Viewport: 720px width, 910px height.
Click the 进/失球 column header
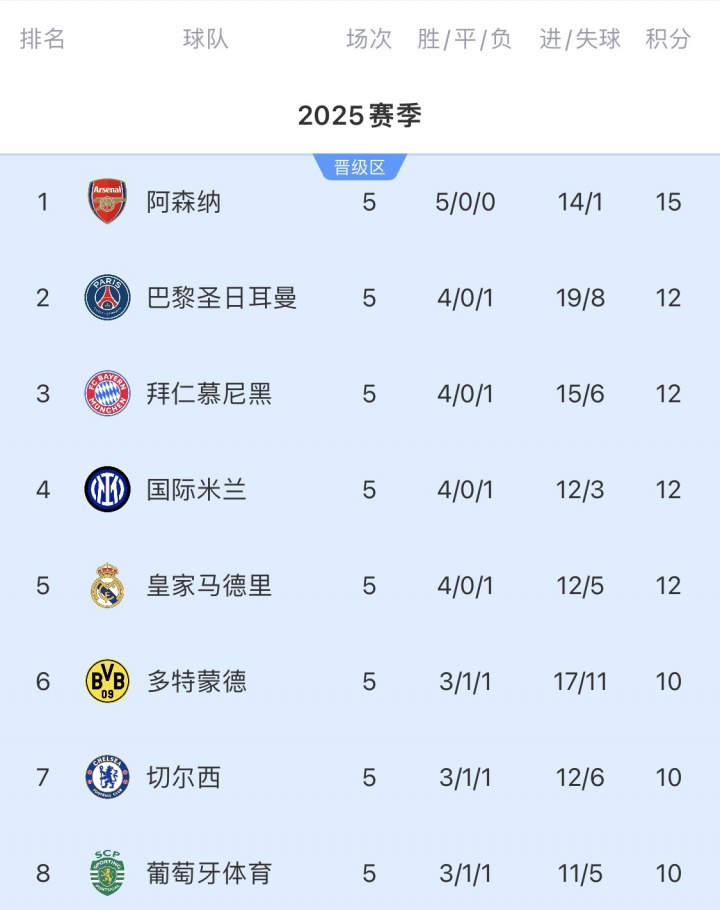pyautogui.click(x=580, y=39)
